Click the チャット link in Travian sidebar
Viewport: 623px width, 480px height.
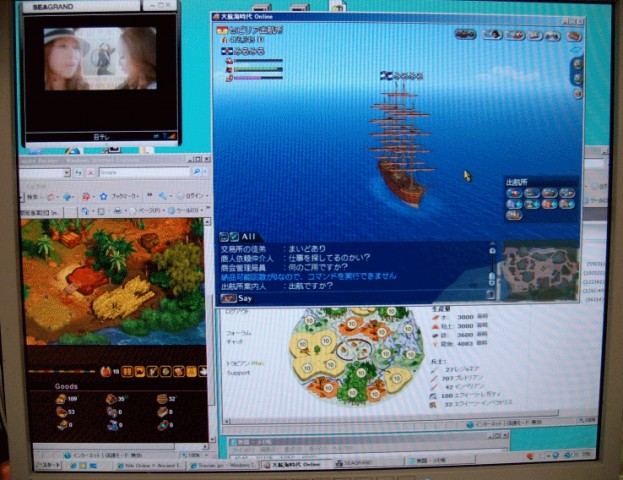[x=235, y=341]
